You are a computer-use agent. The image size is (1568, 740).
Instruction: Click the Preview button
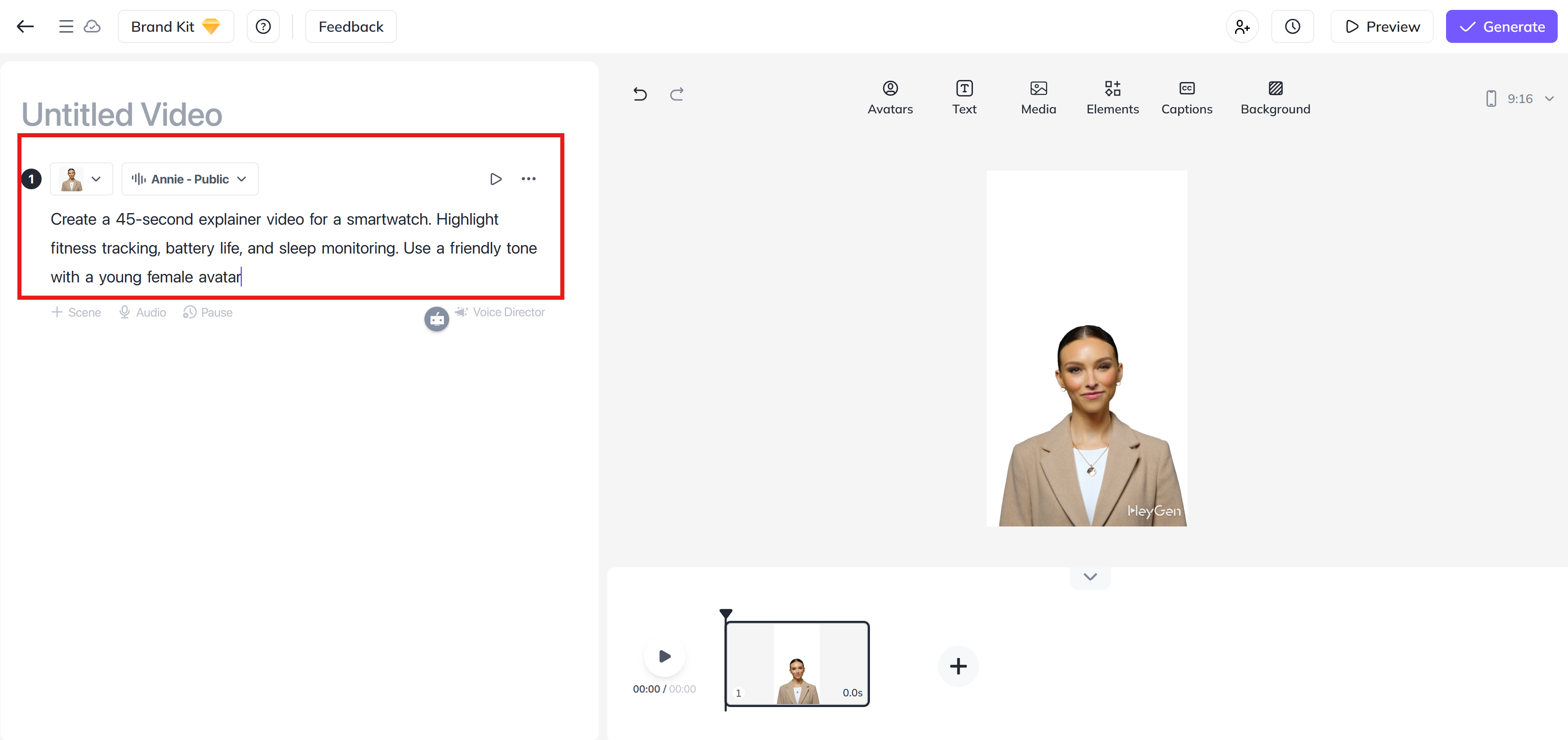(1382, 26)
